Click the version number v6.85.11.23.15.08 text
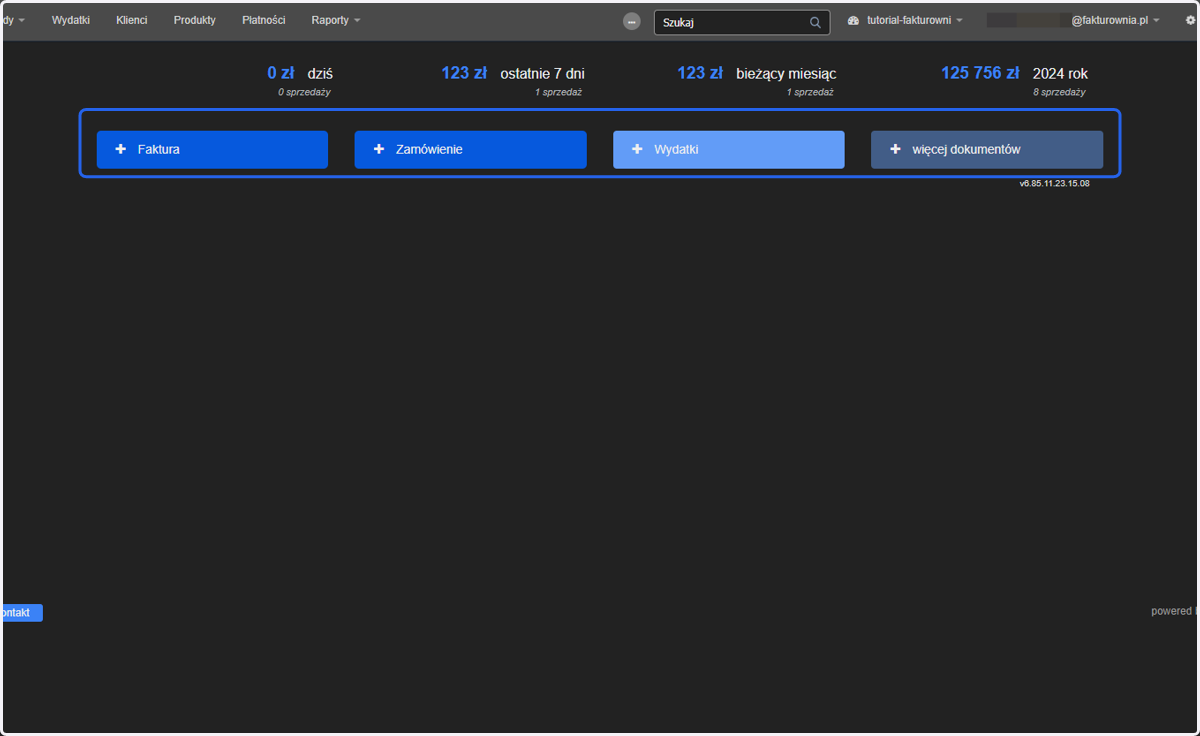This screenshot has height=736, width=1200. coord(1054,184)
